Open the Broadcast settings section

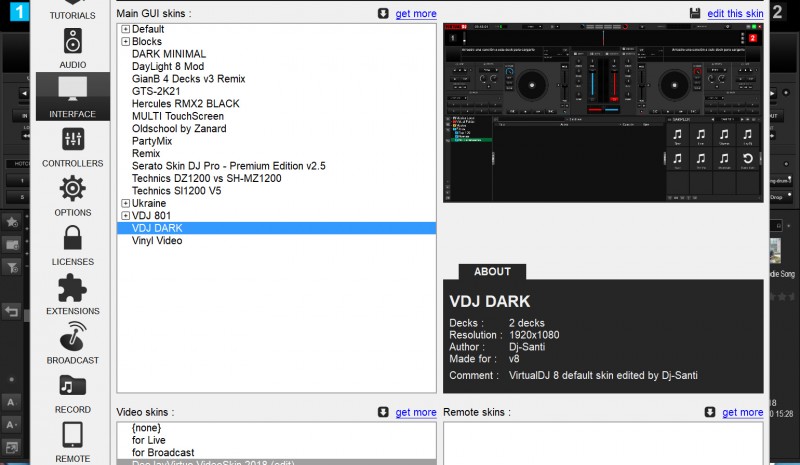click(x=73, y=341)
